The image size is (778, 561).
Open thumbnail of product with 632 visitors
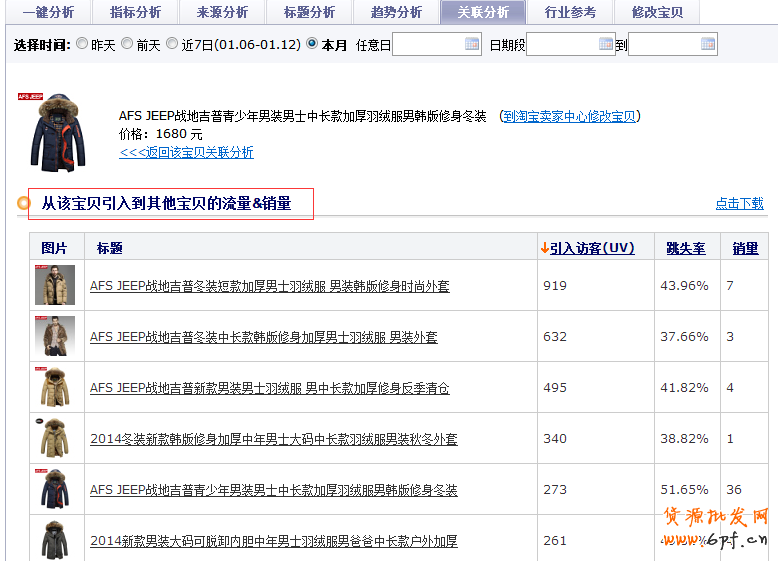click(55, 336)
